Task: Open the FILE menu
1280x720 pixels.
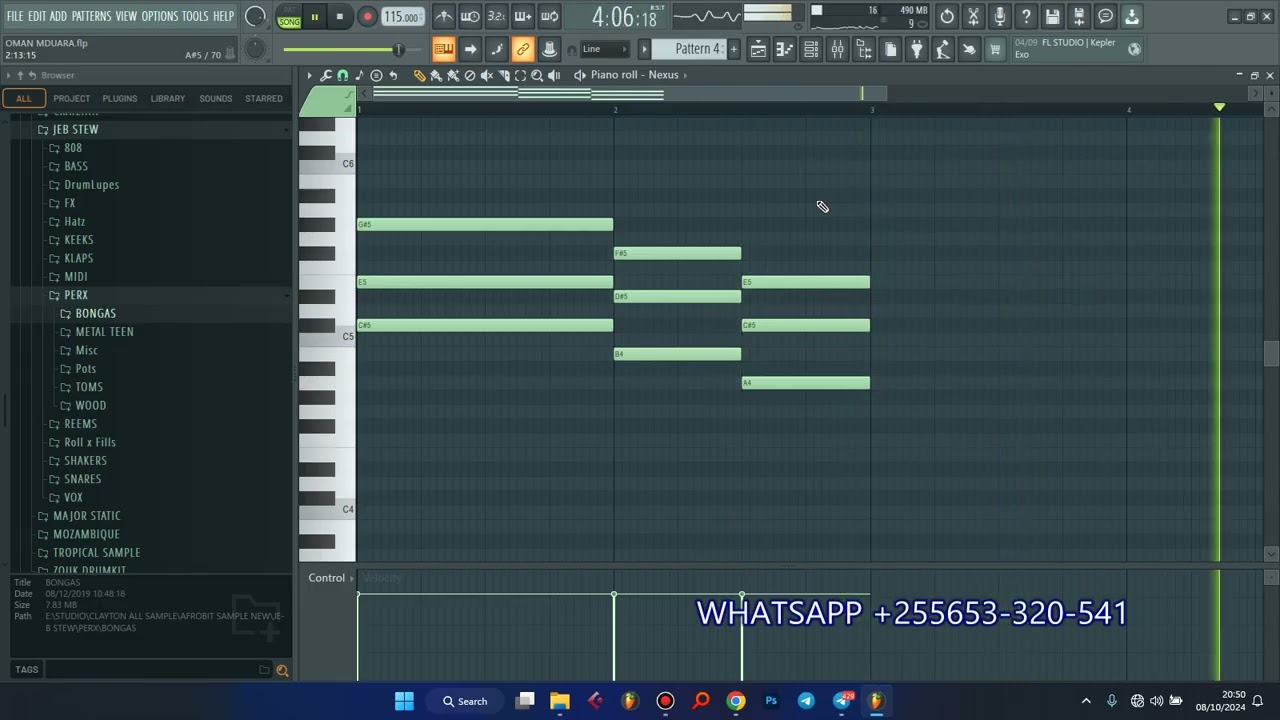Action: [x=15, y=16]
